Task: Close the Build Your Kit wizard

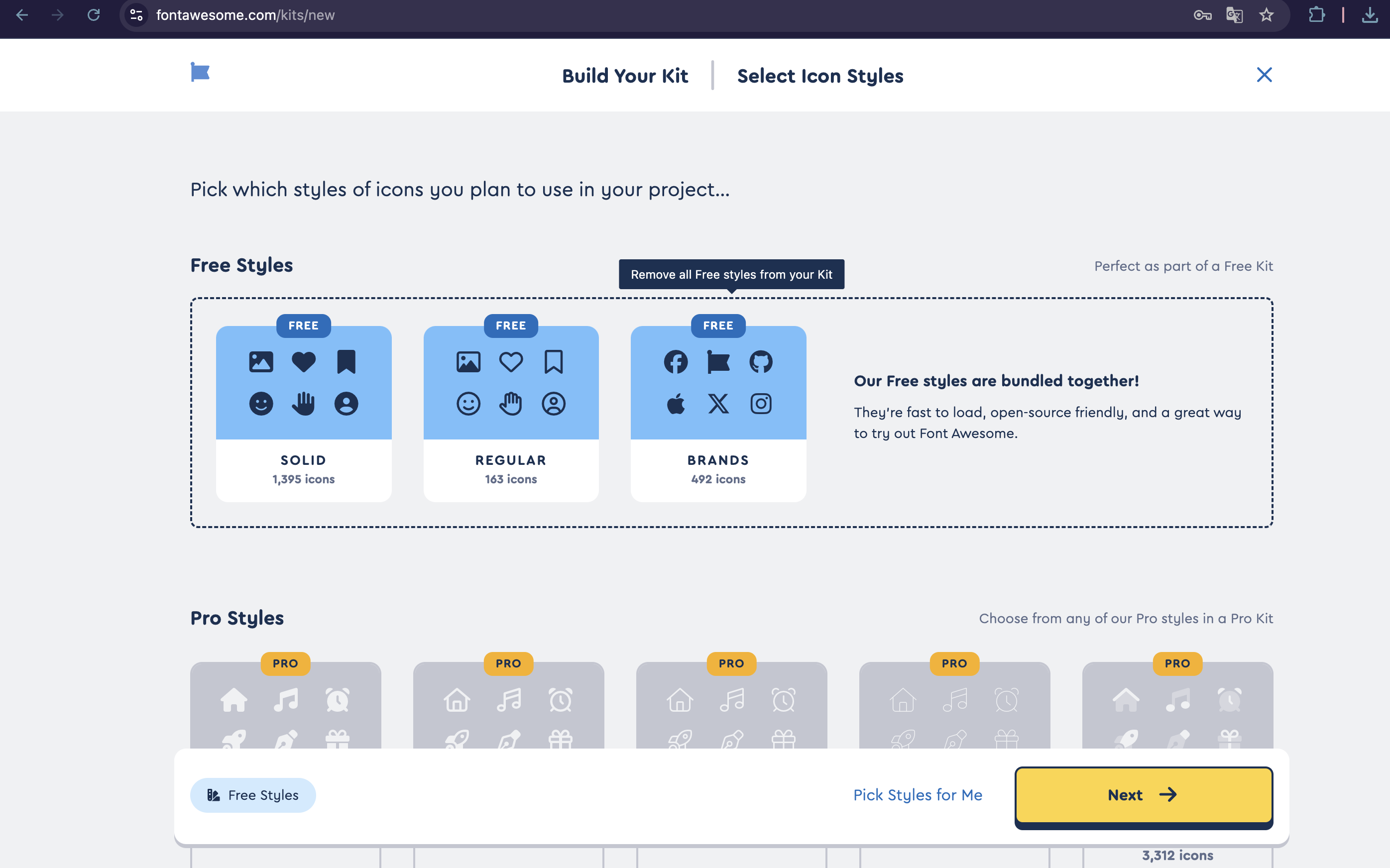Action: tap(1264, 75)
